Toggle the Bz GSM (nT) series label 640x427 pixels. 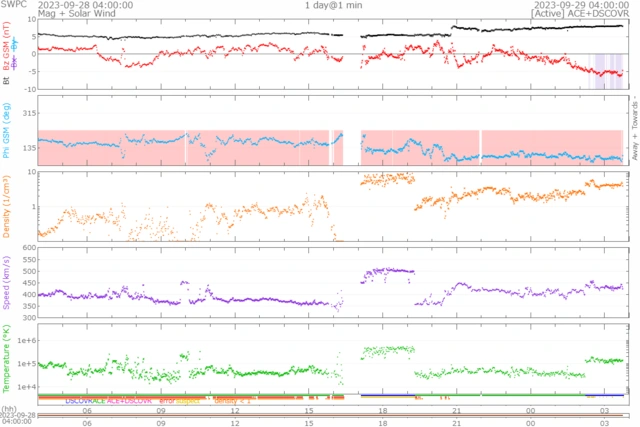point(6,46)
